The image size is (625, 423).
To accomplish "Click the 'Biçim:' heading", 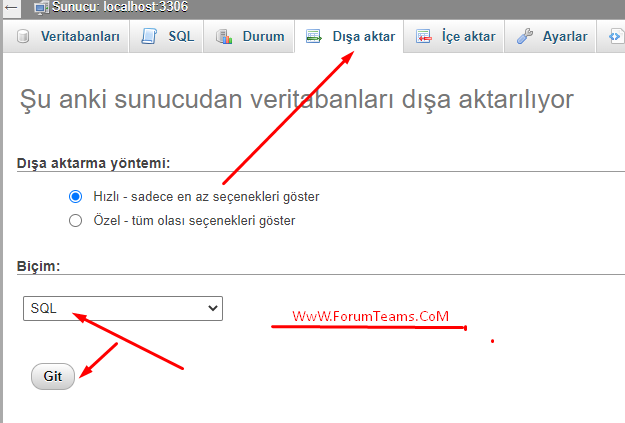I will tap(38, 266).
